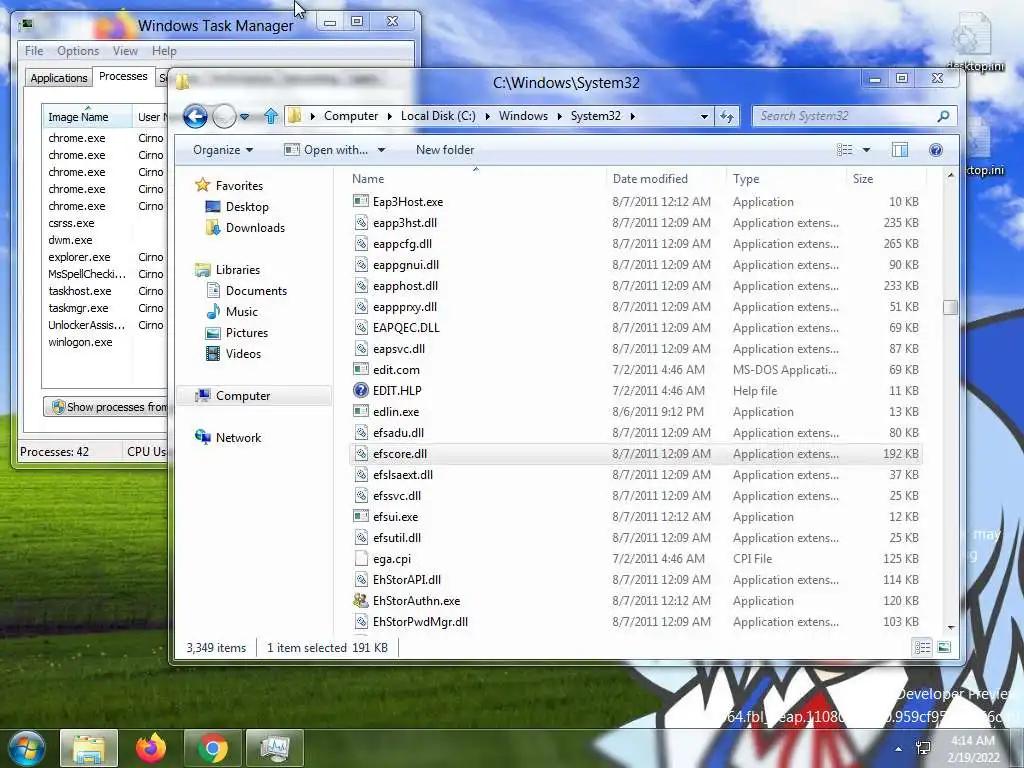
Task: Toggle the preview pane icon in Explorer toolbar
Action: 899,150
